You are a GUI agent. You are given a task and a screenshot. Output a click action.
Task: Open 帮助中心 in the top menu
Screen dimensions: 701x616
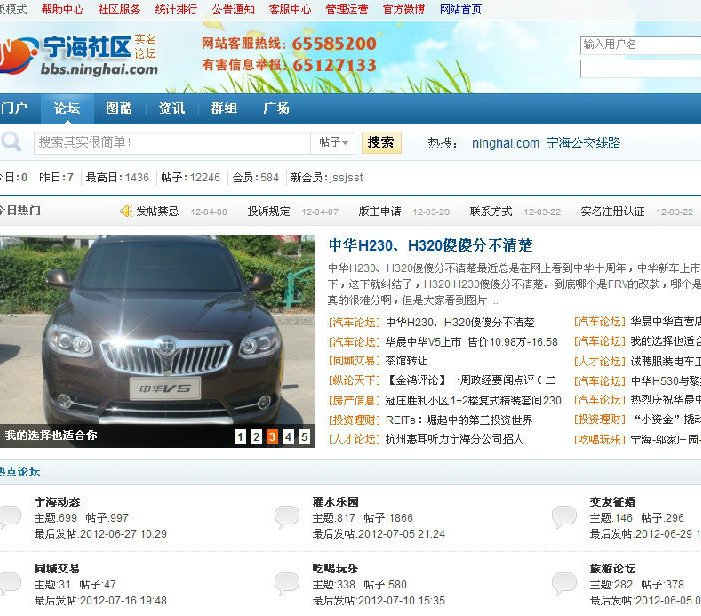point(63,9)
